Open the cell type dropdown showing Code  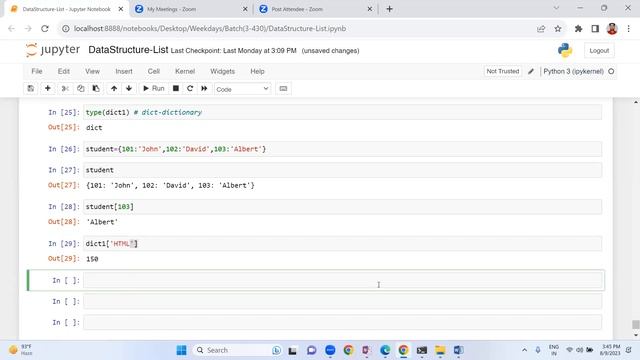pos(242,89)
